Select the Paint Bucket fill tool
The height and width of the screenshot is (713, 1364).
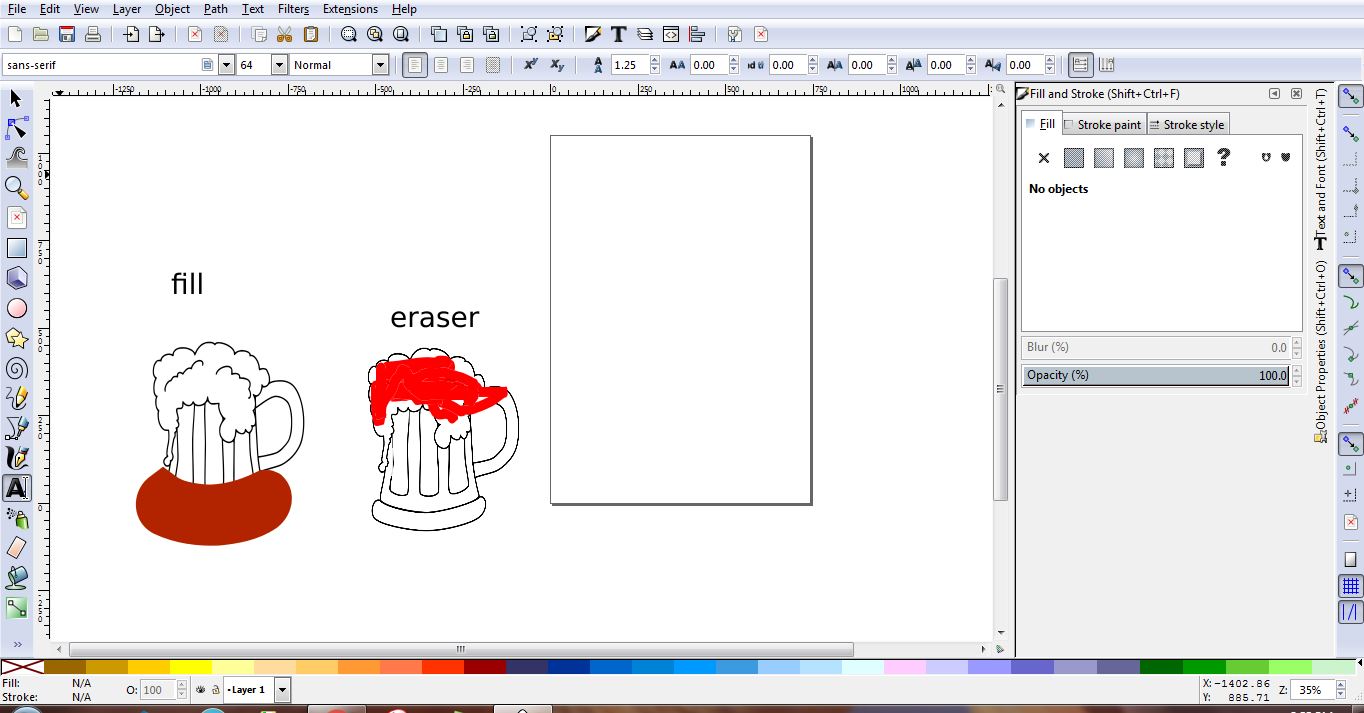(16, 577)
